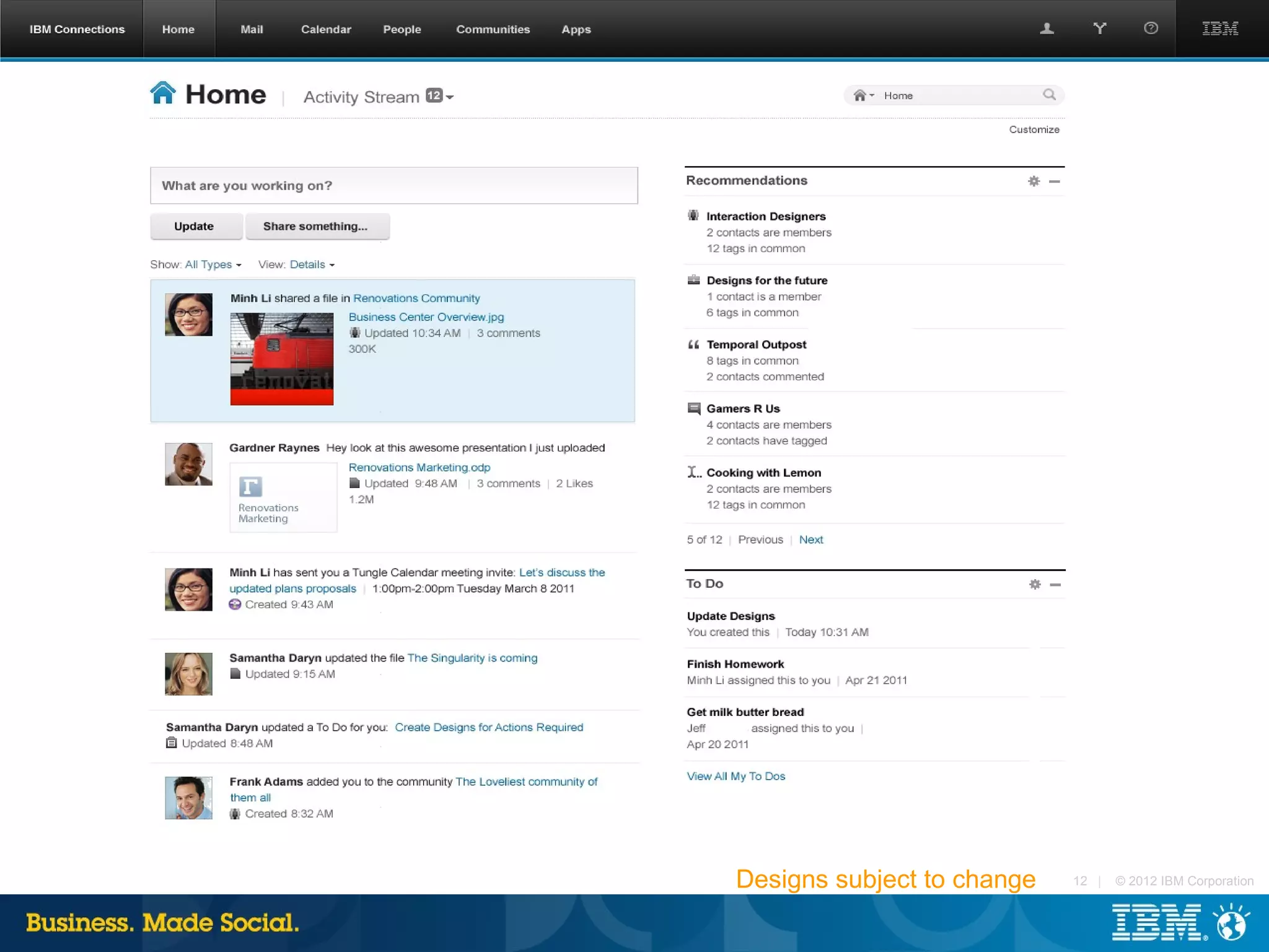Click the IBM logo in the navigation bar
Viewport: 1269px width, 952px height.
[1220, 28]
